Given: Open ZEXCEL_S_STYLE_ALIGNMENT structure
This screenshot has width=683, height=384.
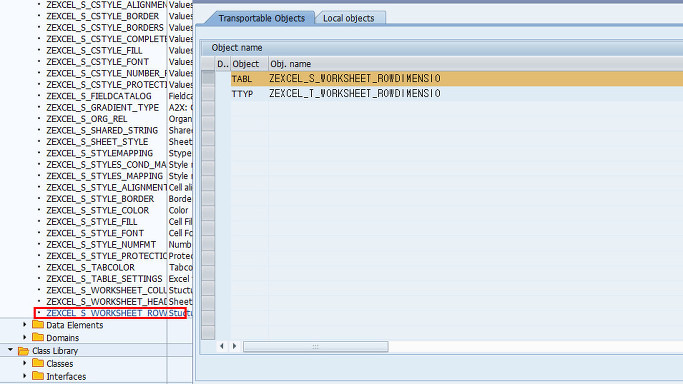Looking at the screenshot, I should [107, 188].
